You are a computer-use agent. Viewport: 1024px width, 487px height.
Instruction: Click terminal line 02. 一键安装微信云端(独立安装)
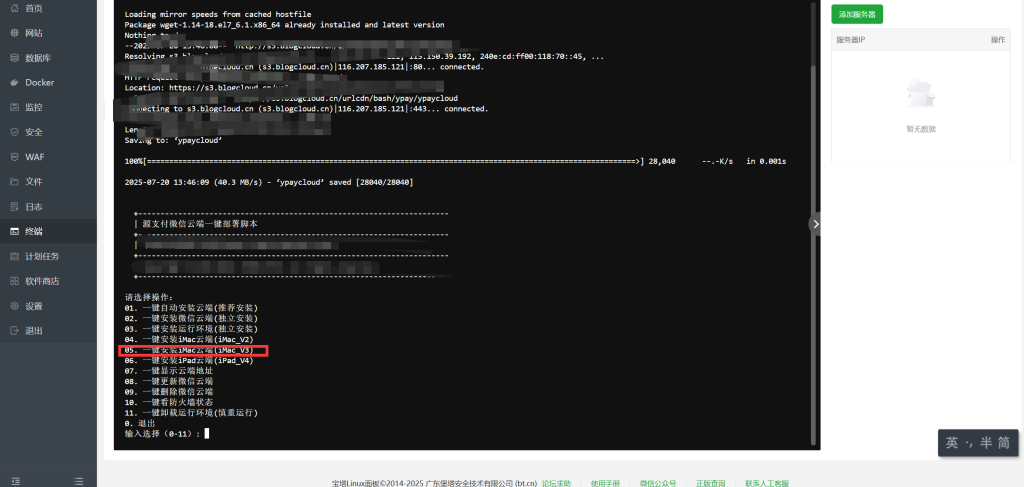point(191,318)
